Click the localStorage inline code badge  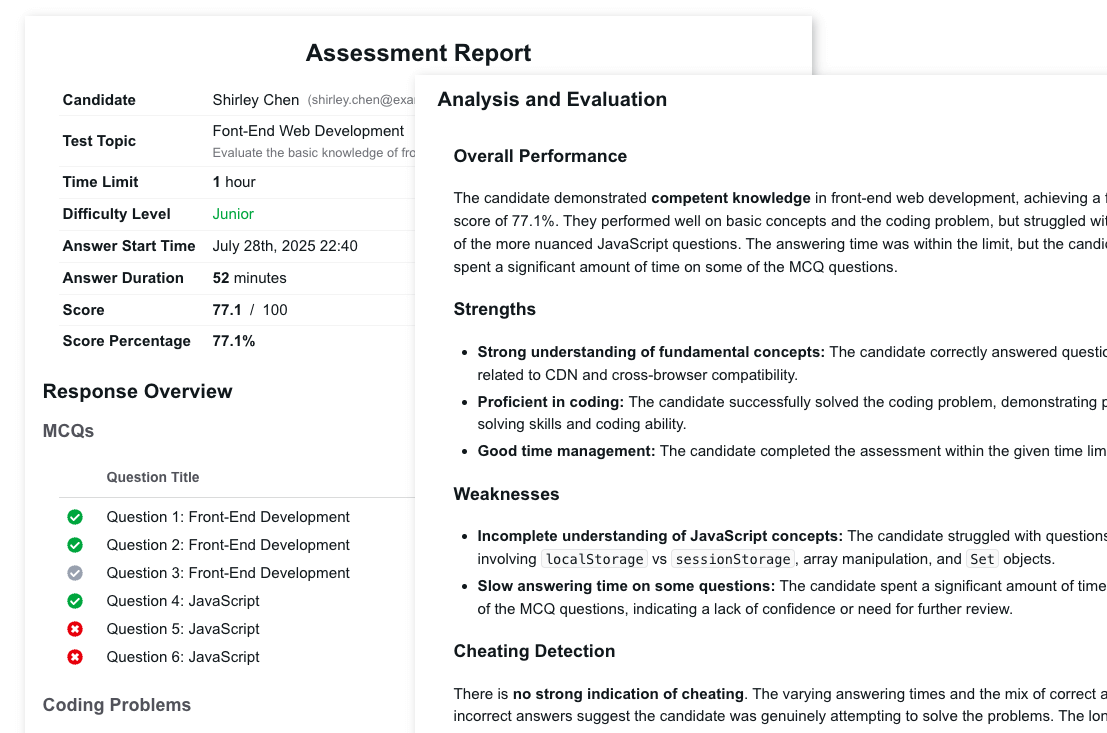pos(594,559)
